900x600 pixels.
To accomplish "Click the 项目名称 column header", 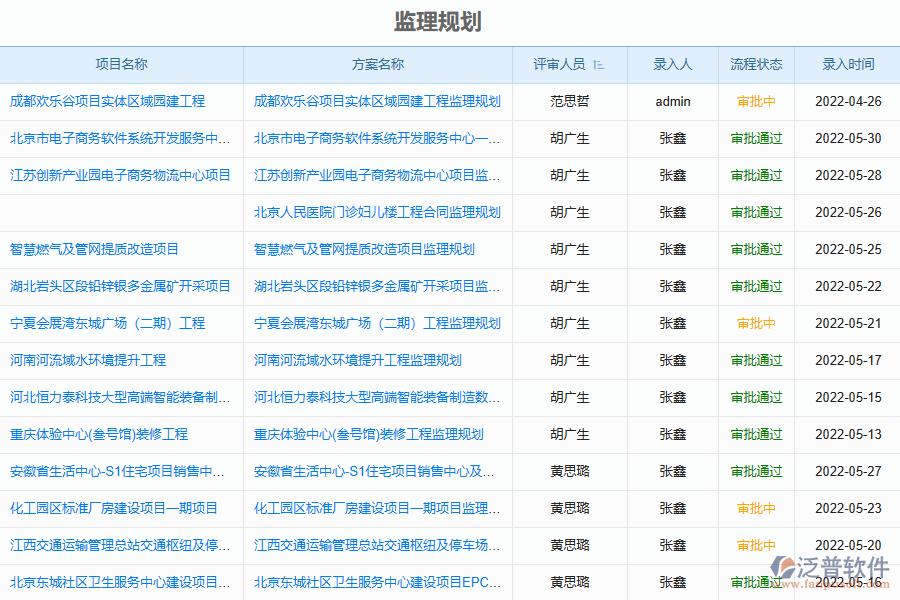I will pos(121,64).
